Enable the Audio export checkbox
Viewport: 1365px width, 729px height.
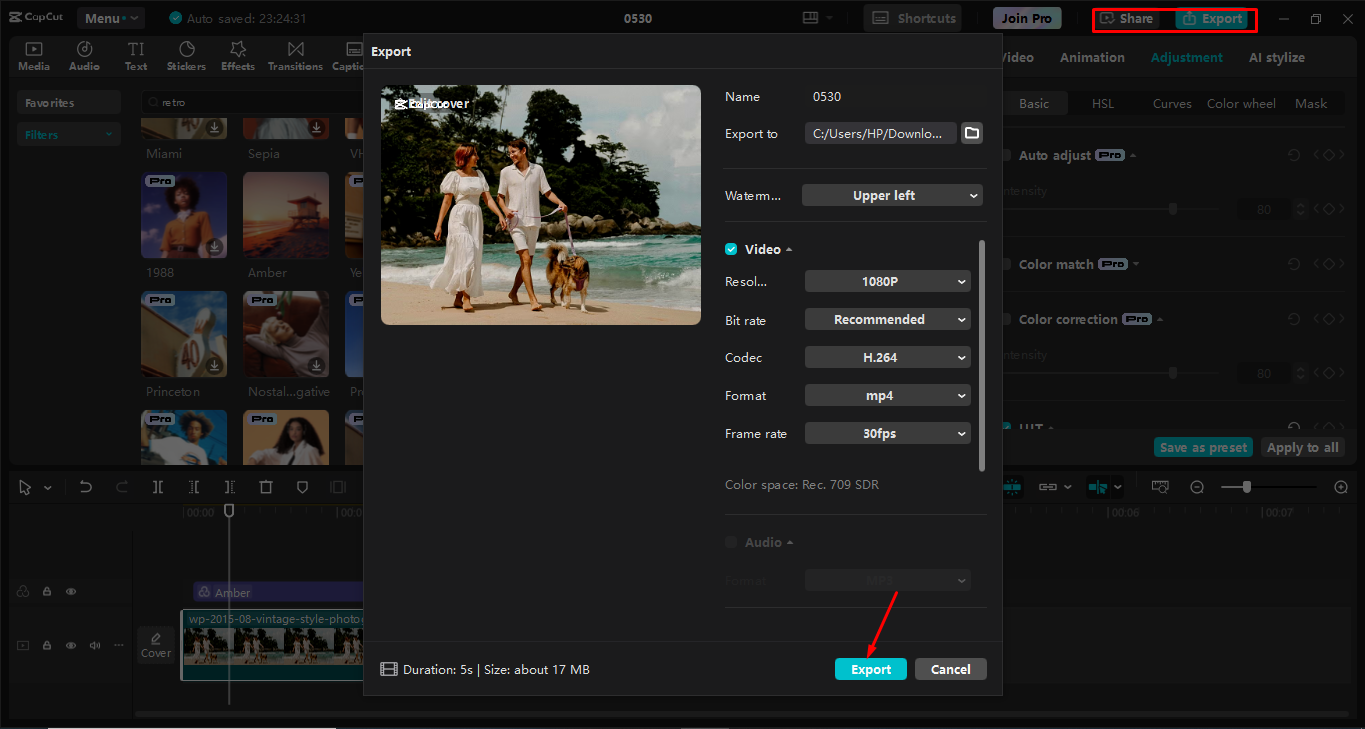[x=731, y=542]
